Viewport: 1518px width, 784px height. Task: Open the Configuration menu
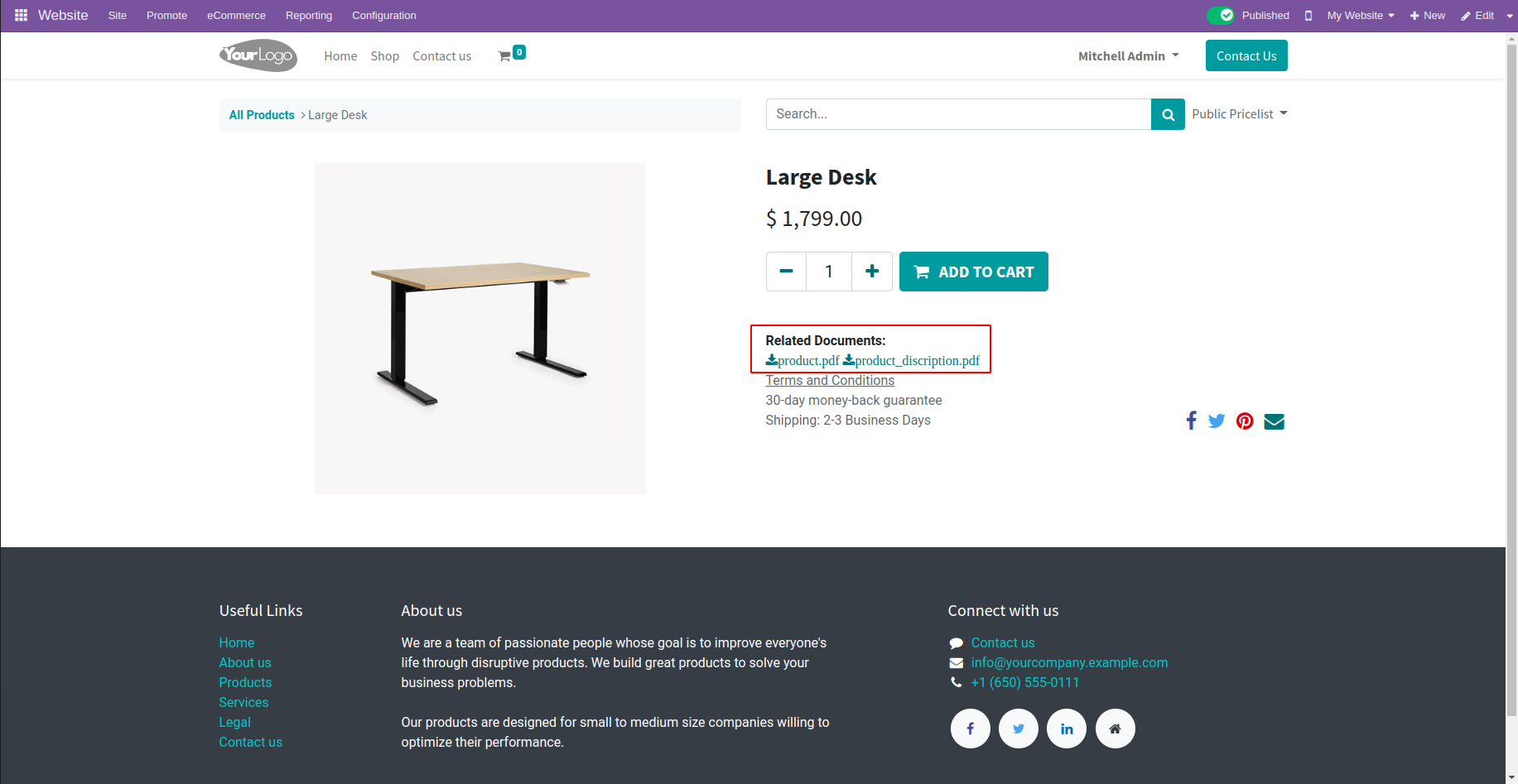(x=384, y=16)
